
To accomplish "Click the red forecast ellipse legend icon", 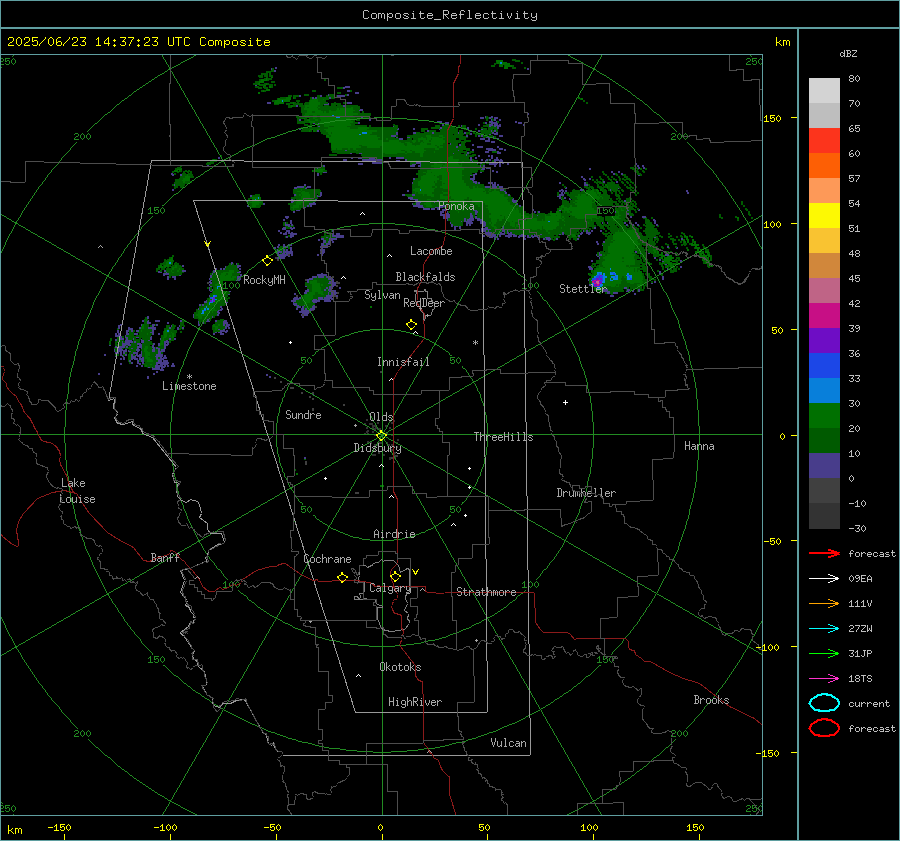I will (x=824, y=728).
